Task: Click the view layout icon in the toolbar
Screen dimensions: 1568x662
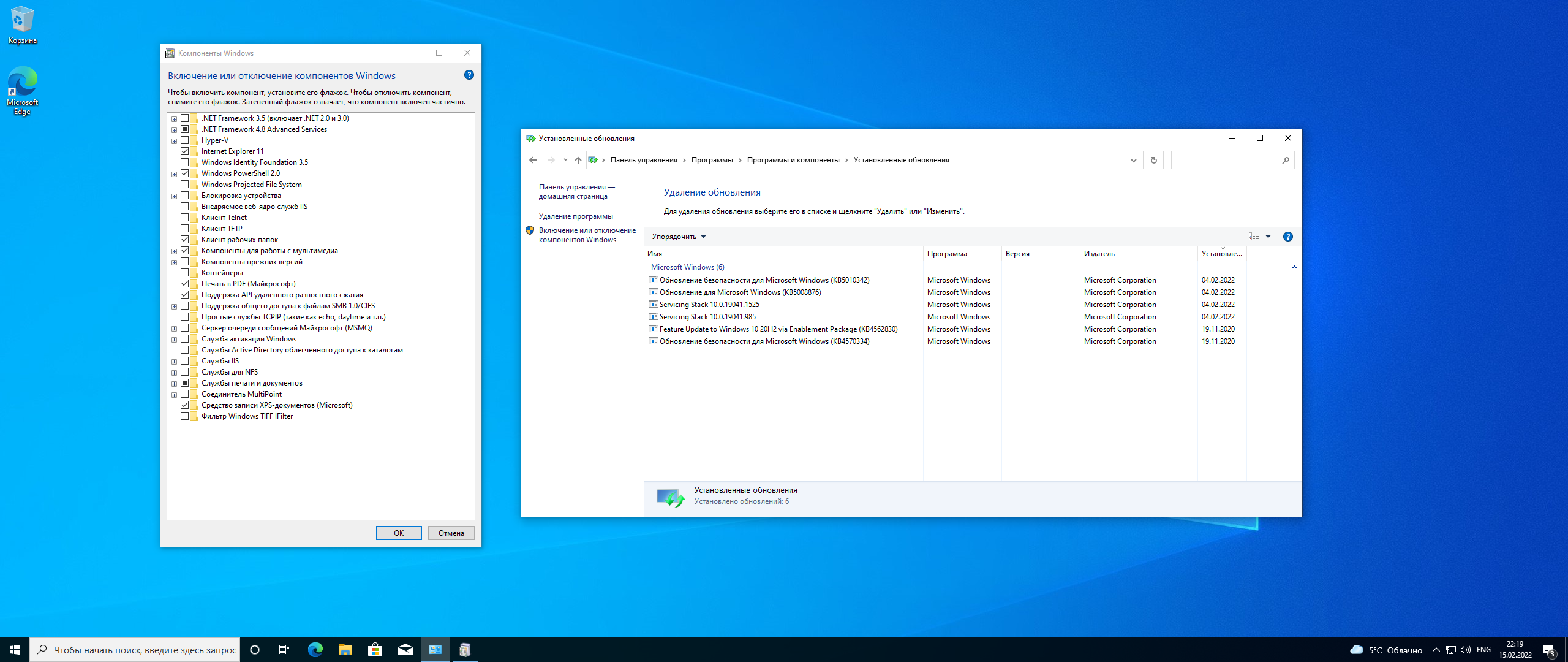Action: 1254,237
